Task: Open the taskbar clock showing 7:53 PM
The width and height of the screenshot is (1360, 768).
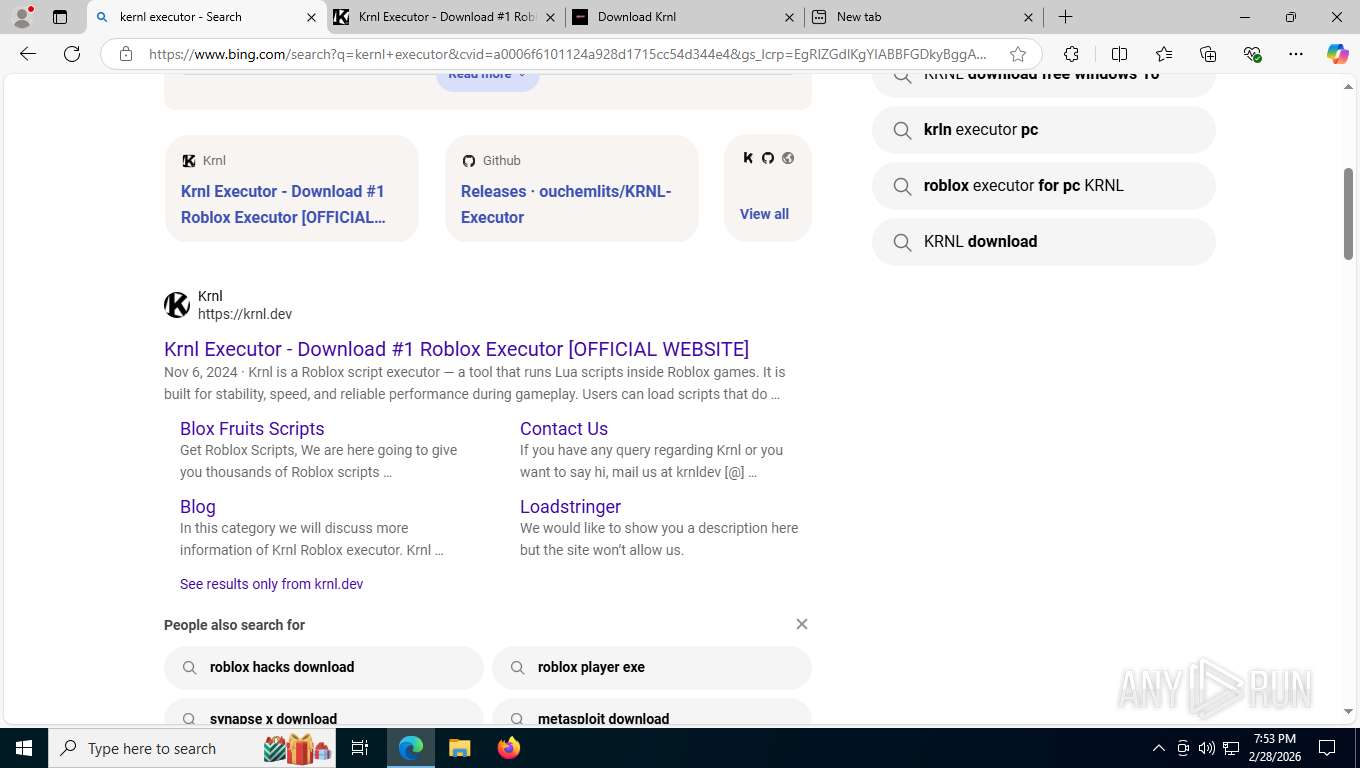Action: [x=1275, y=748]
